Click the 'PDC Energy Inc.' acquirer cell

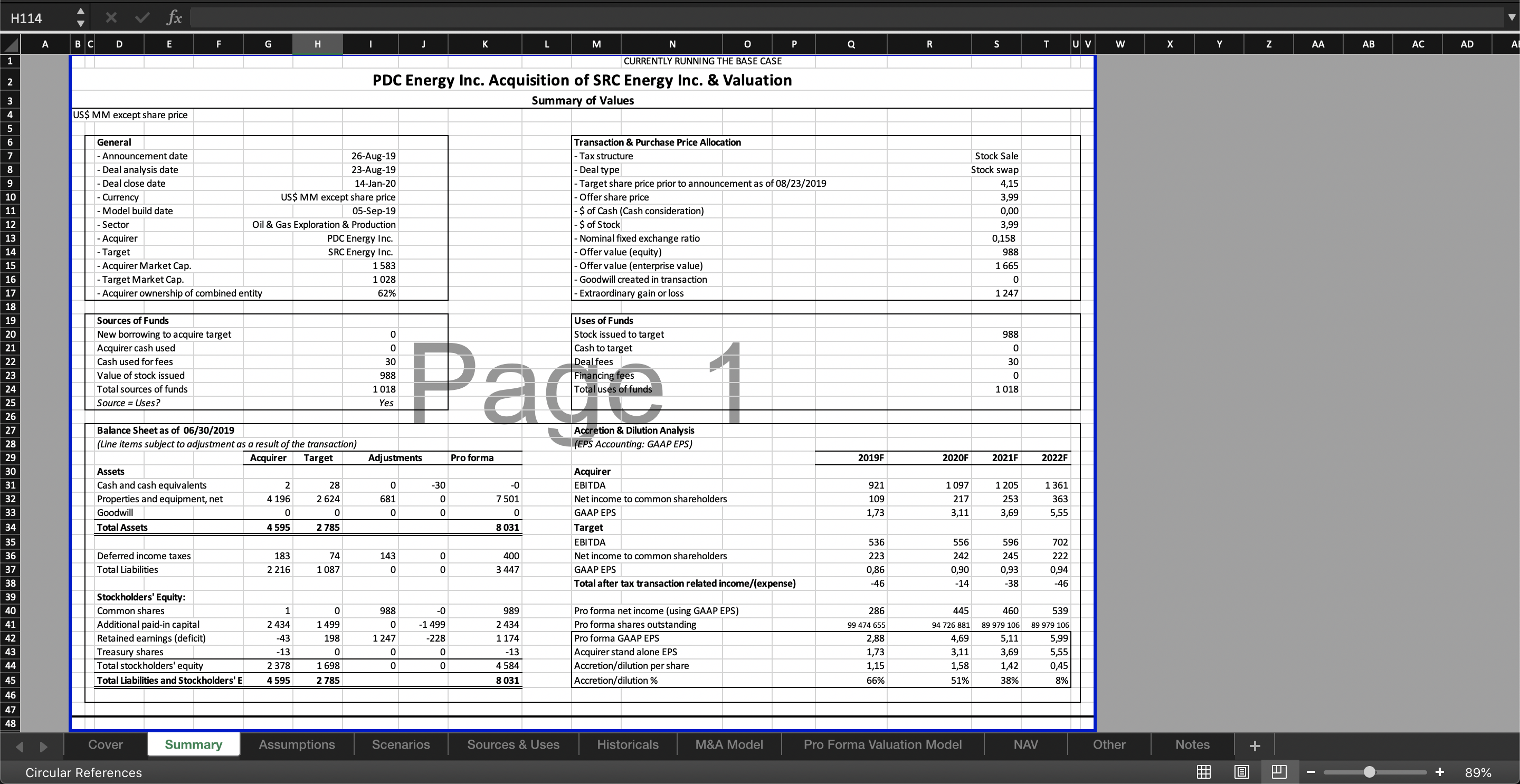(x=360, y=238)
